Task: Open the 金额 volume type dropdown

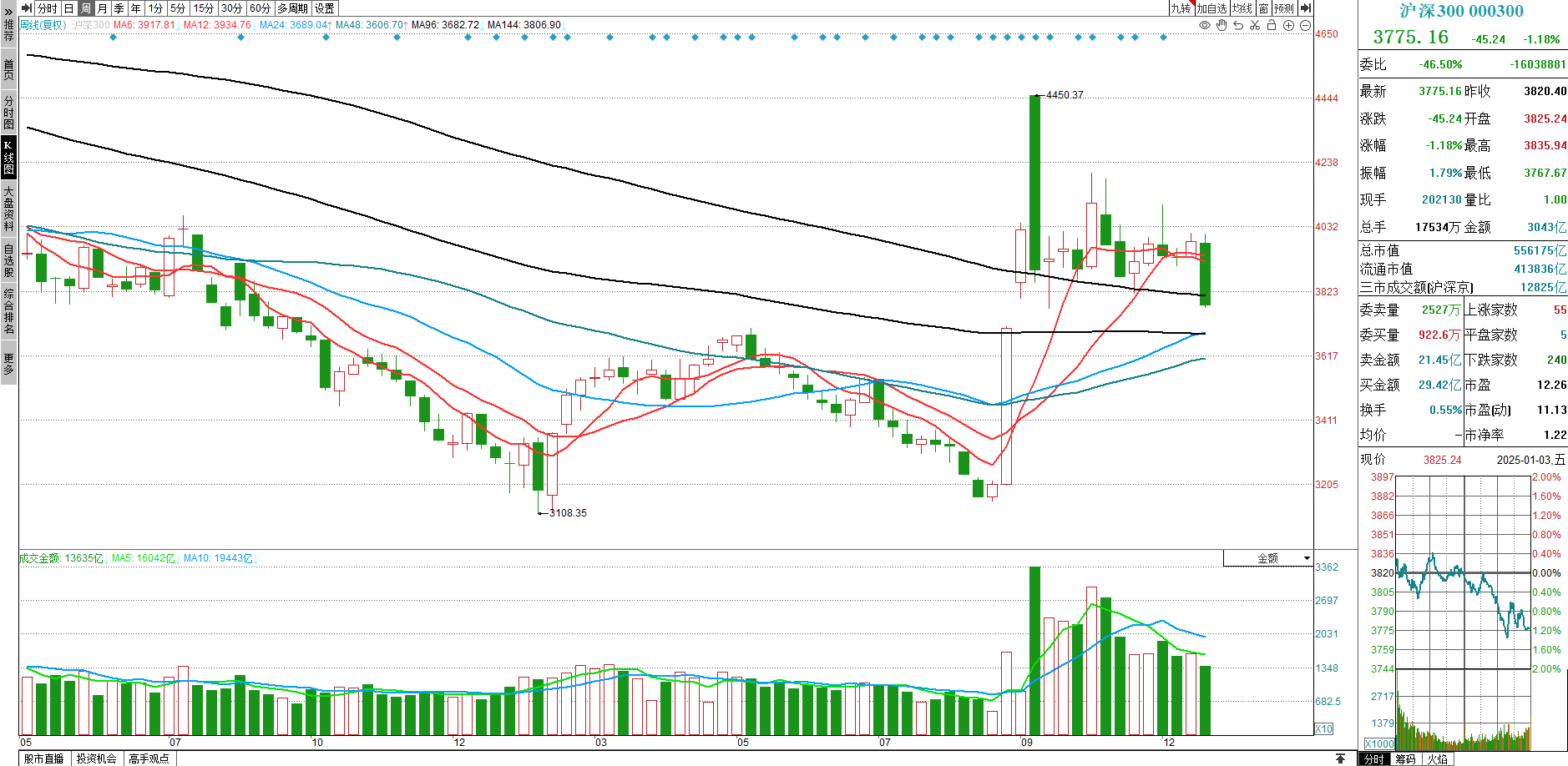Action: (x=1268, y=558)
